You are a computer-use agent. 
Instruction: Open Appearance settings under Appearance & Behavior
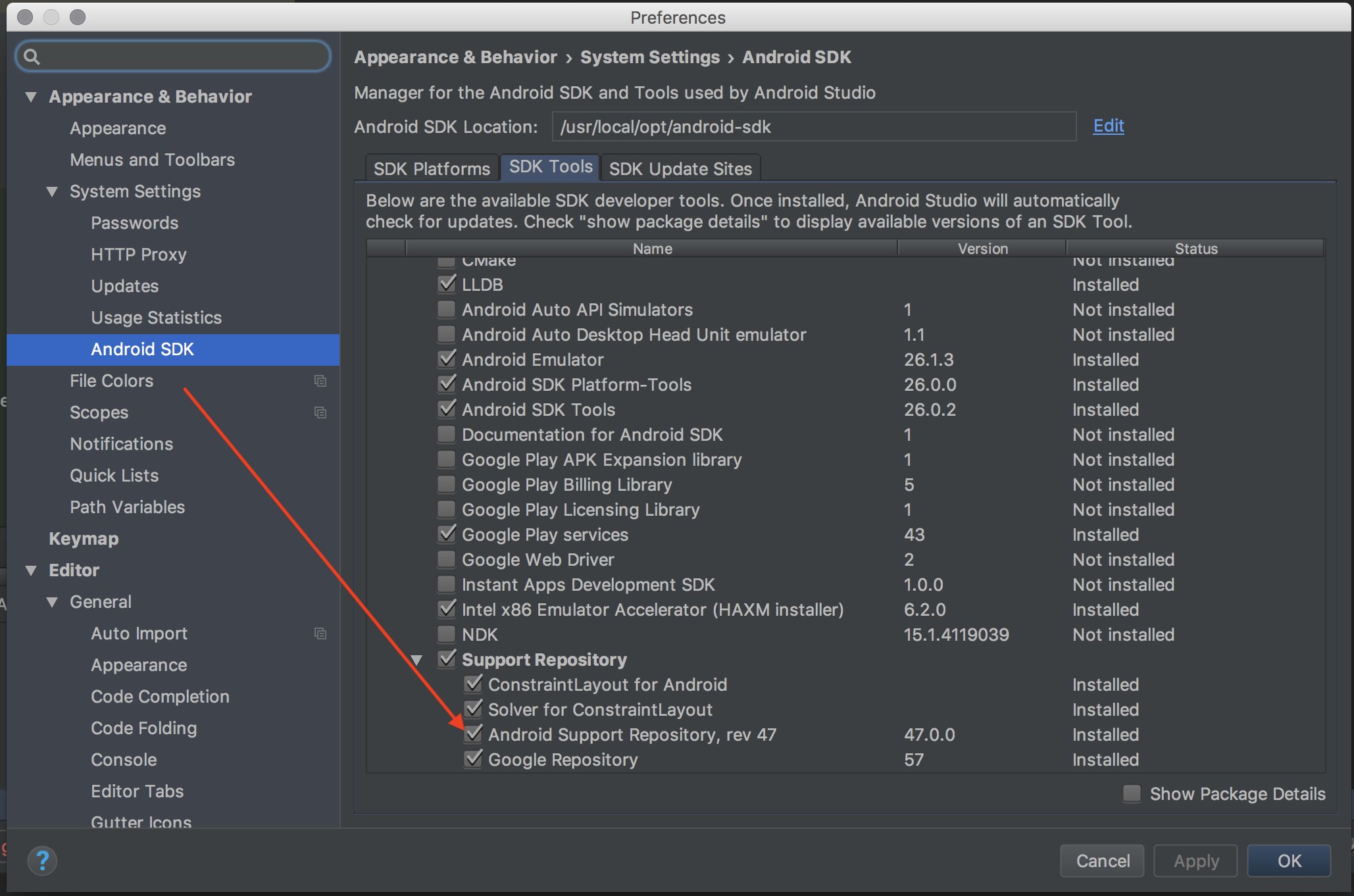118,128
